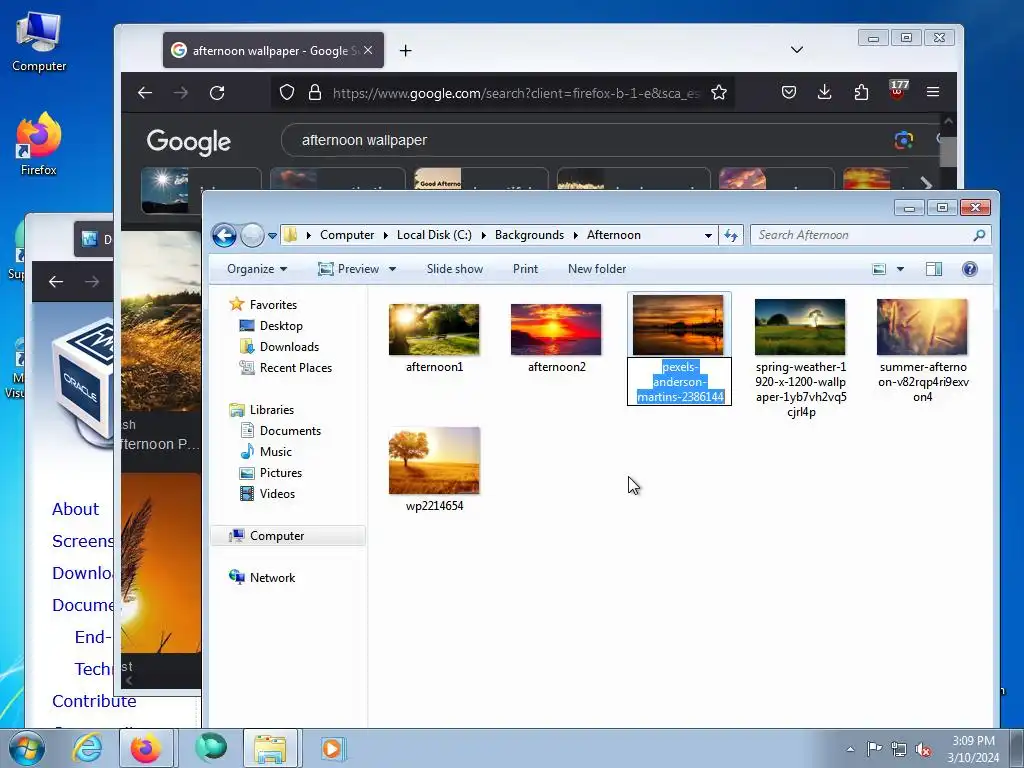
Task: Open Firefox hamburger application menu
Action: tap(933, 93)
